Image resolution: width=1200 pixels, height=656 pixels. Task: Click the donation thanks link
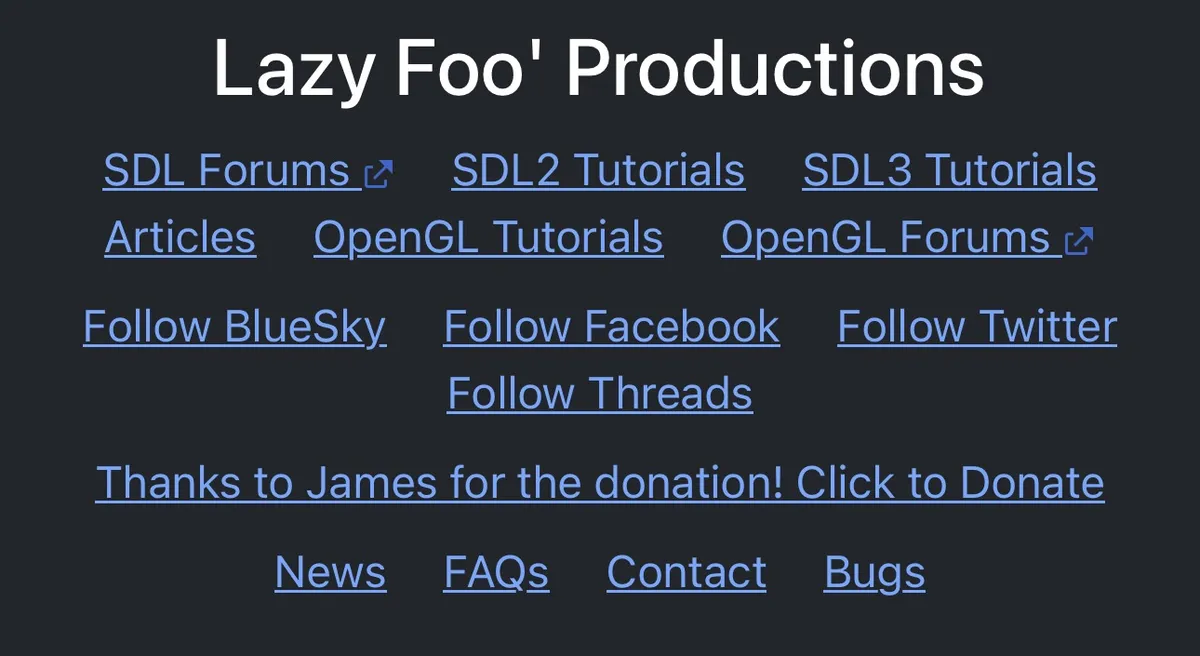click(600, 483)
